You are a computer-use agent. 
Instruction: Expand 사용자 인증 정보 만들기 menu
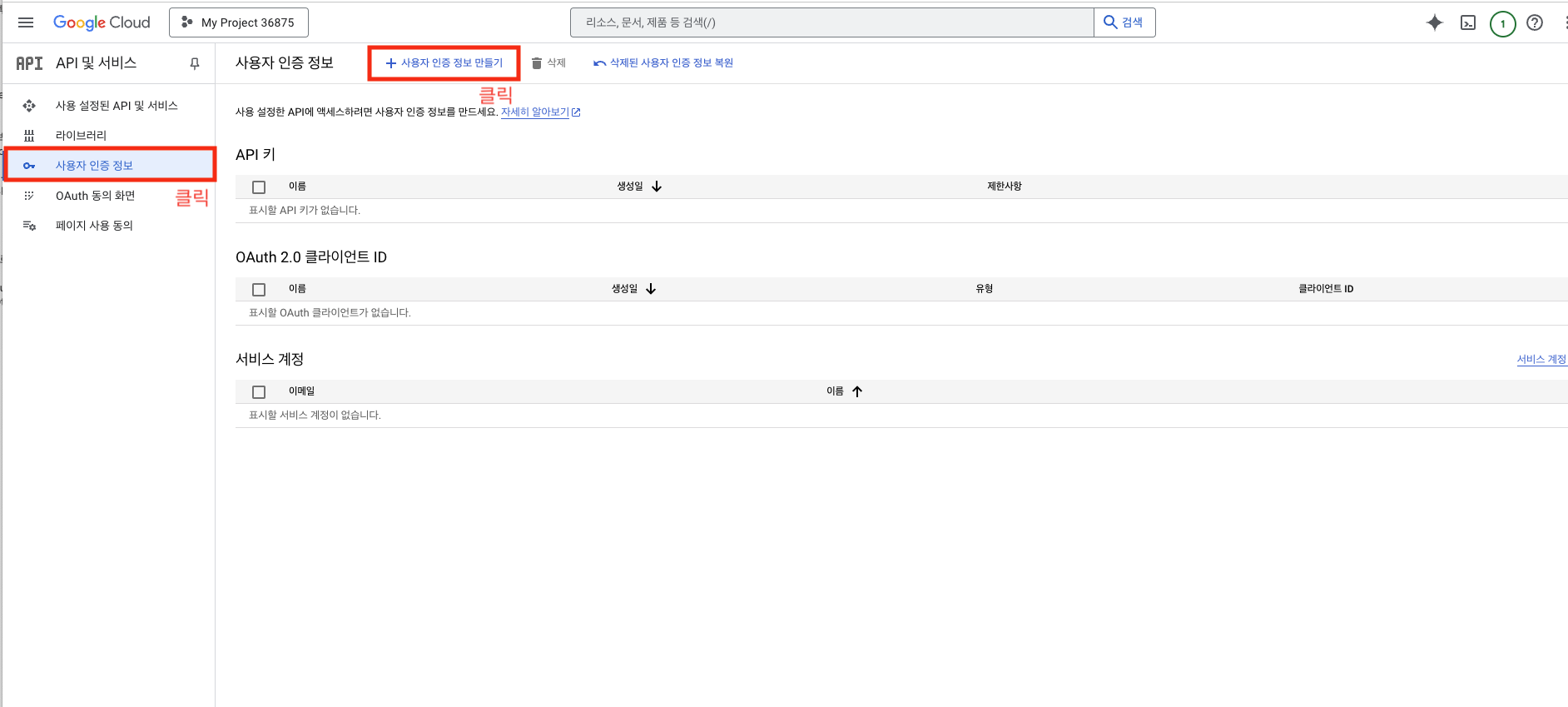444,63
